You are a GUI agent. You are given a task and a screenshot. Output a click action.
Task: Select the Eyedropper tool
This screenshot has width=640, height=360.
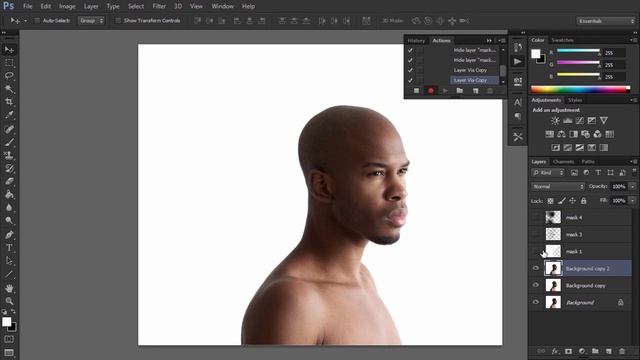click(9, 115)
